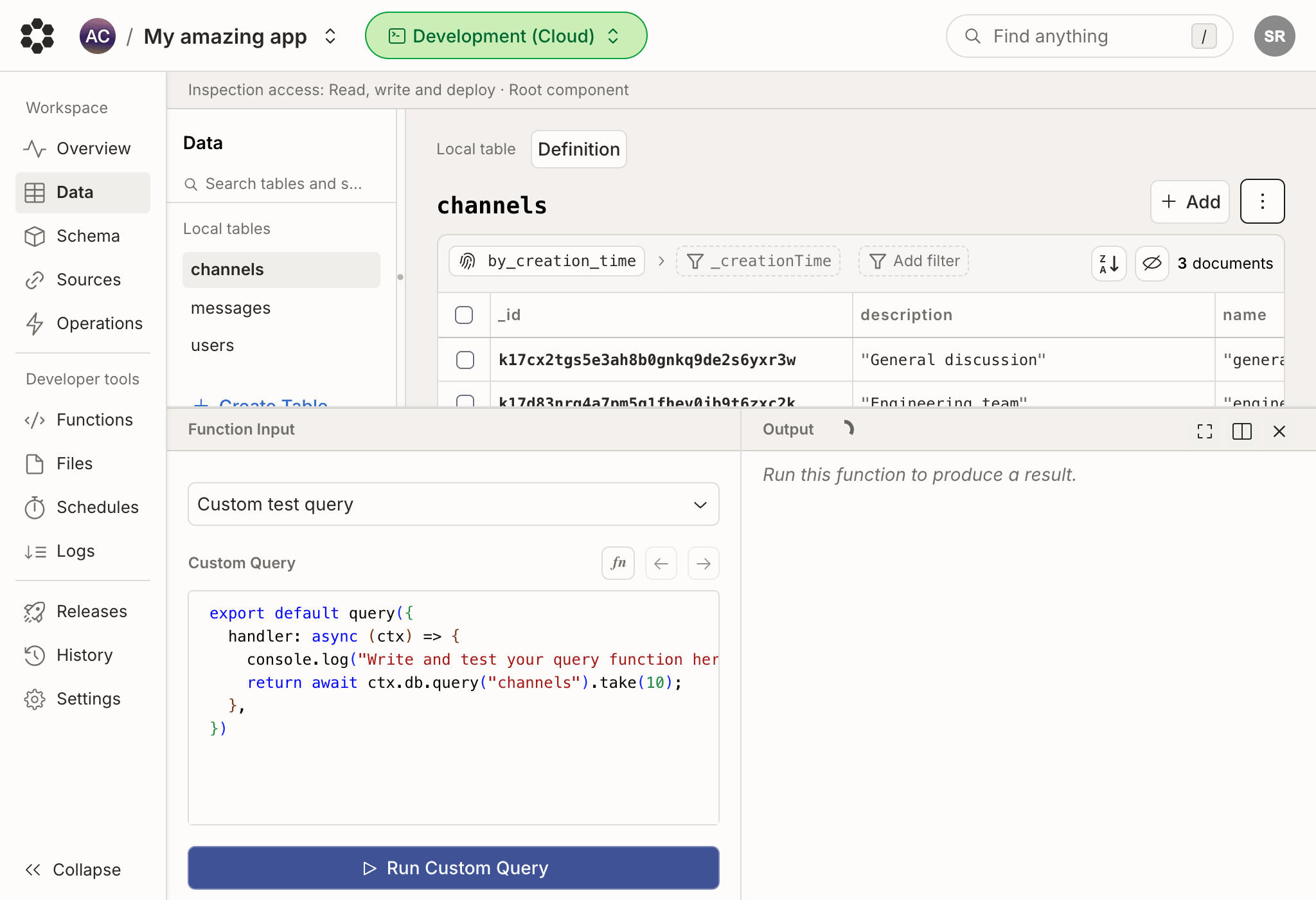This screenshot has width=1316, height=900.
Task: Switch to the Definition tab
Action: click(579, 149)
